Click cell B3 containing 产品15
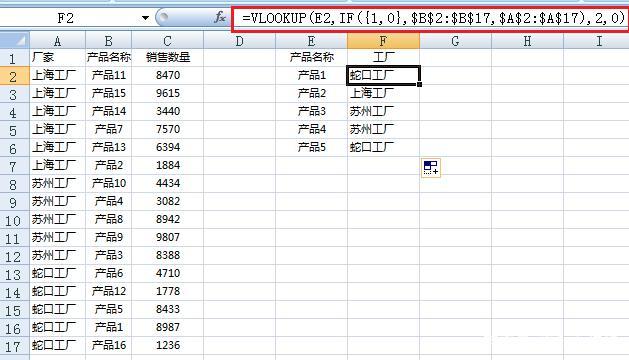Image resolution: width=629 pixels, height=360 pixels. (108, 94)
